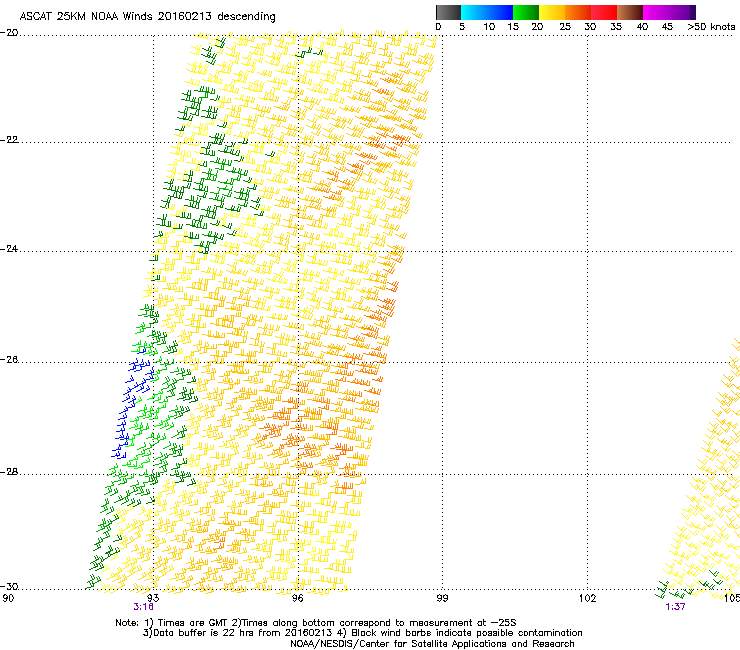Click the green 15-20 knots legend segment
Image resolution: width=740 pixels, height=650 pixels.
tap(526, 12)
